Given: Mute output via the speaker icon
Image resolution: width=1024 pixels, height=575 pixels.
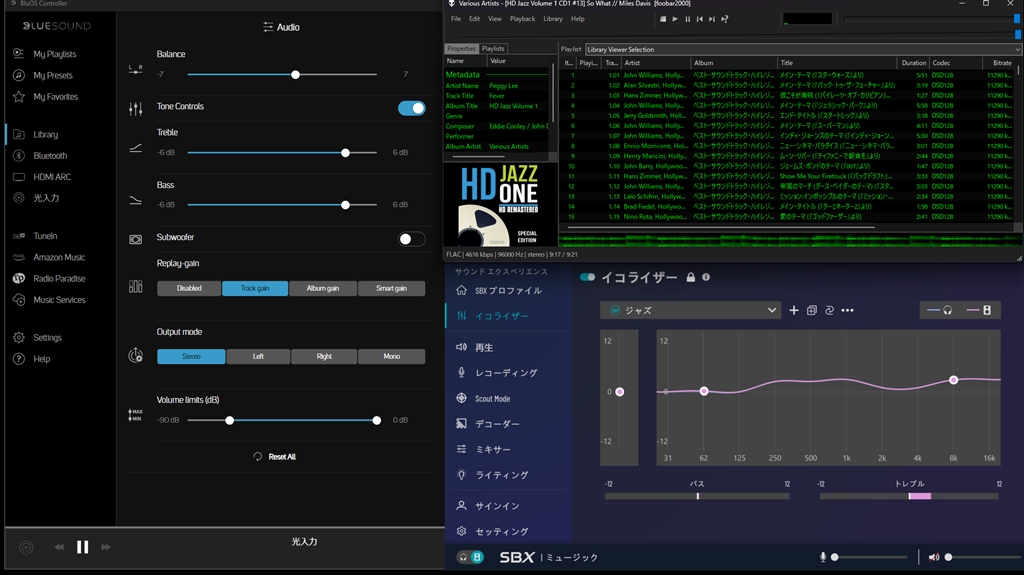Looking at the screenshot, I should [934, 557].
